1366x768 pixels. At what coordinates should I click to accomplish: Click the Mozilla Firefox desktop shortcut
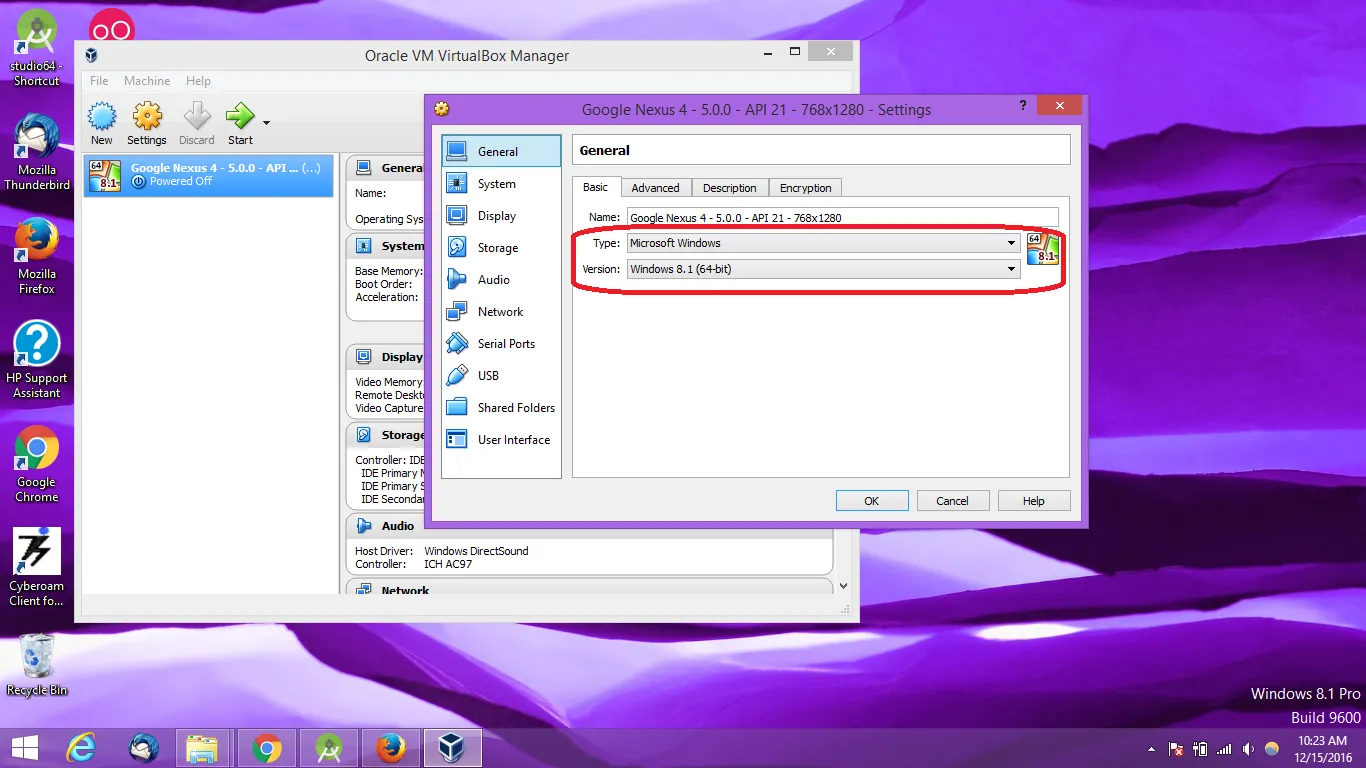click(37, 256)
